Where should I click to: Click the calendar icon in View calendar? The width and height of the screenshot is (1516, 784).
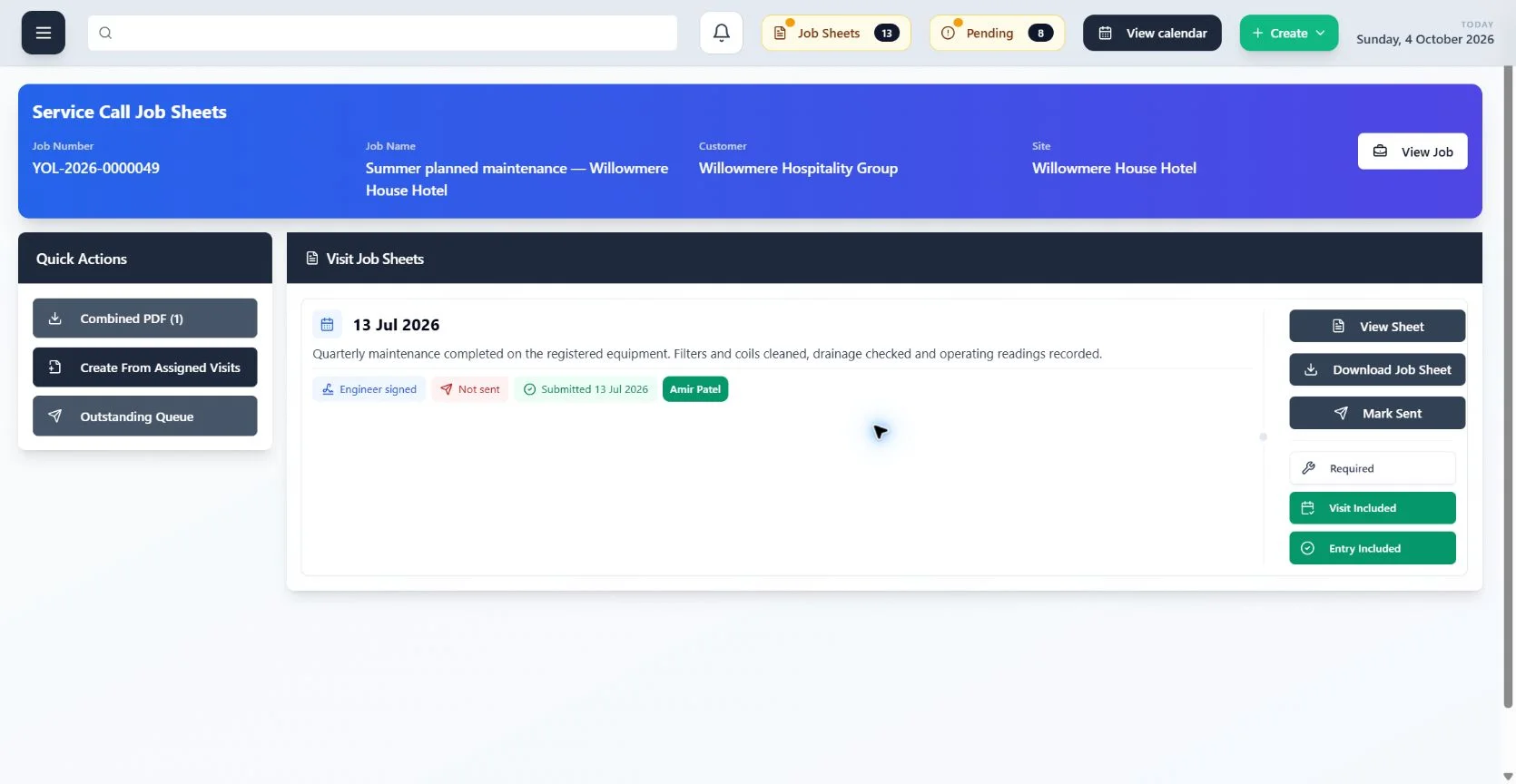point(1105,34)
